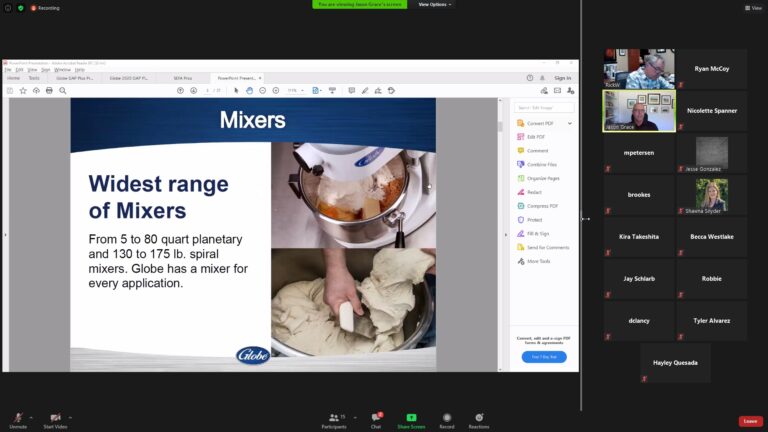768x432 pixels.
Task: Open audio options arrow beside Unmute
Action: tap(31, 417)
